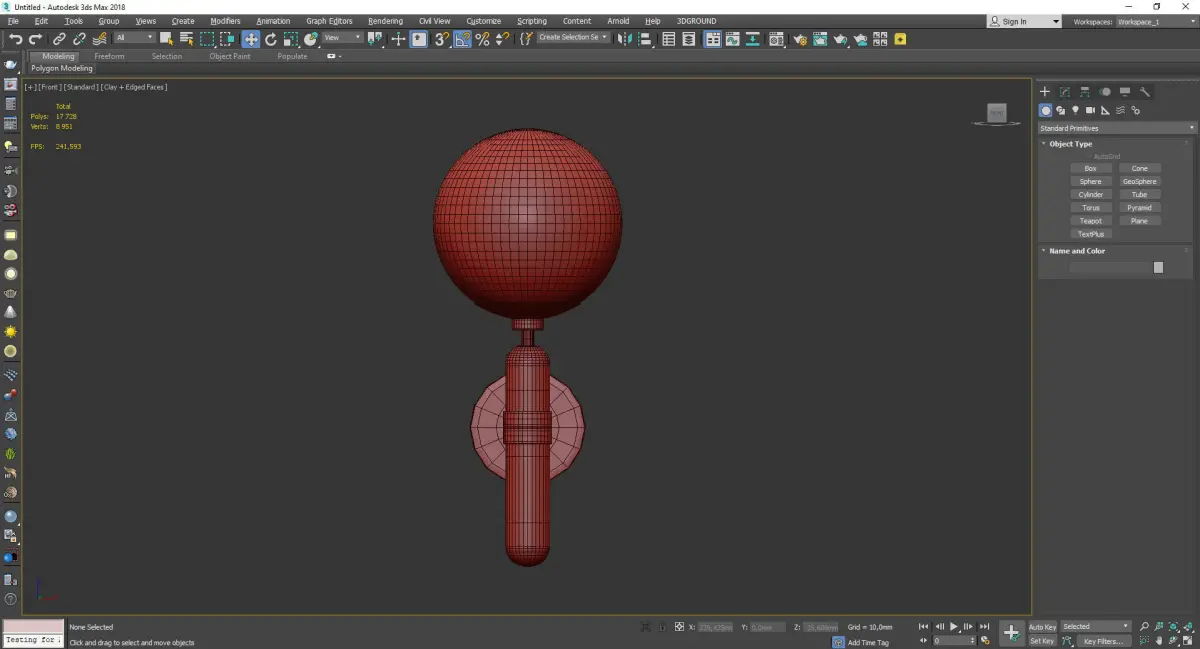Open the Graph Editors menu
This screenshot has height=649, width=1200.
pyautogui.click(x=329, y=21)
